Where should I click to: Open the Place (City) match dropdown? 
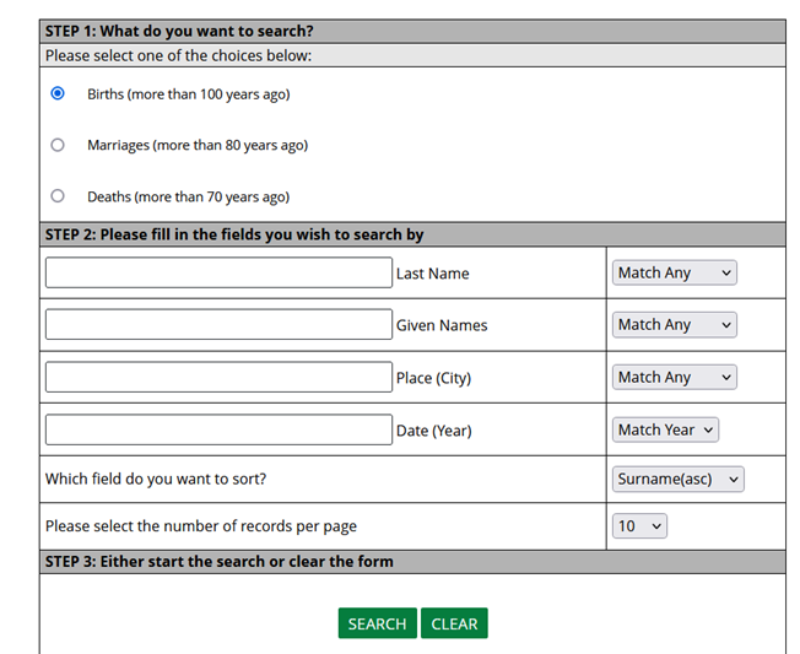(674, 377)
